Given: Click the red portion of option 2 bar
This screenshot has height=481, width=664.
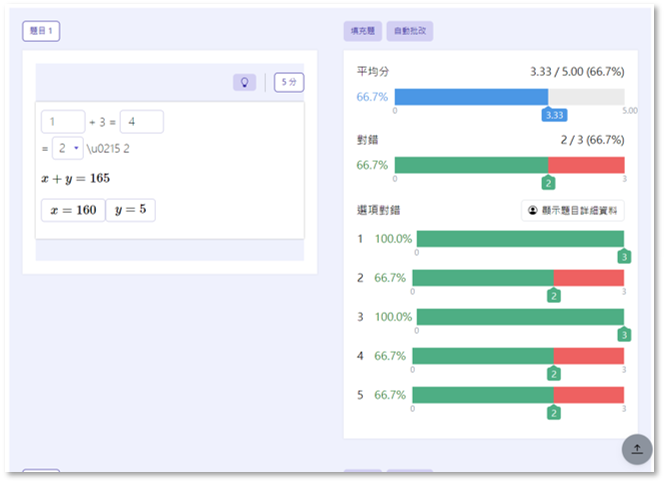Looking at the screenshot, I should [589, 277].
